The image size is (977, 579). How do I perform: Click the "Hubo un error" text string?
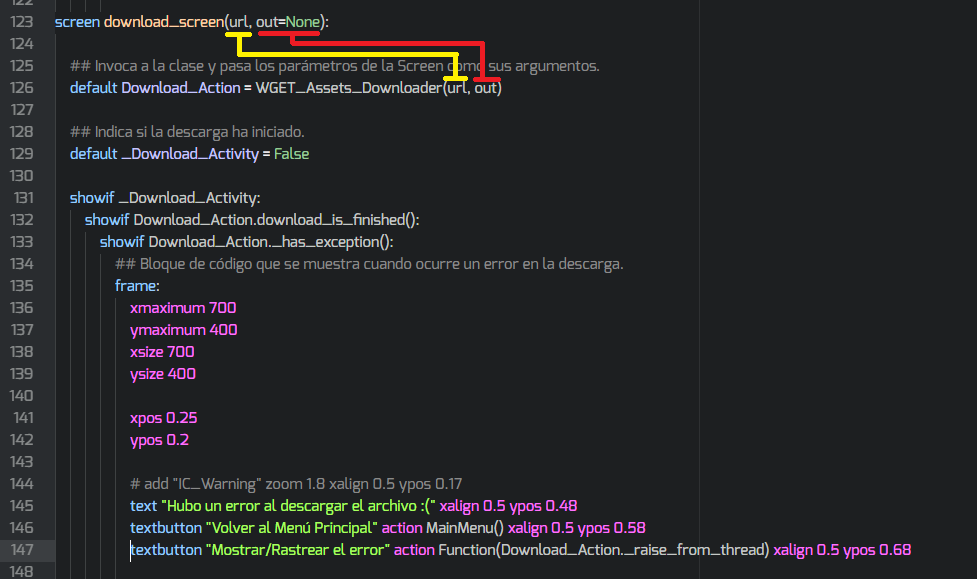tap(298, 506)
